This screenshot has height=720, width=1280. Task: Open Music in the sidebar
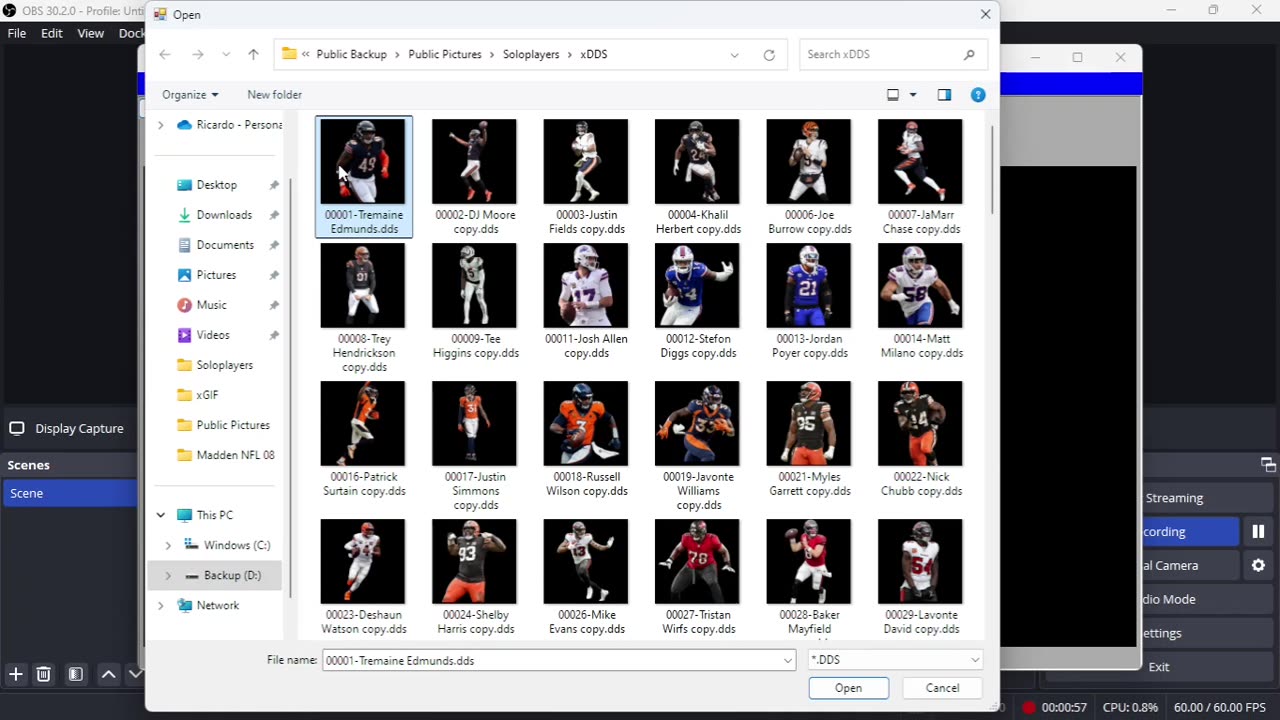pos(211,305)
